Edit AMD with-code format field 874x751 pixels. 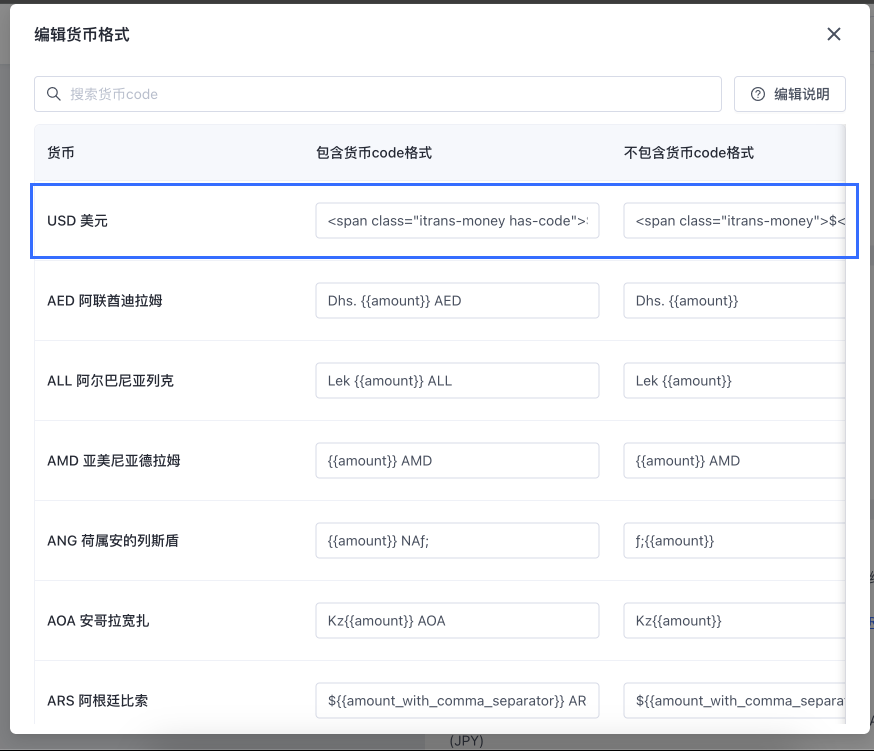point(457,461)
